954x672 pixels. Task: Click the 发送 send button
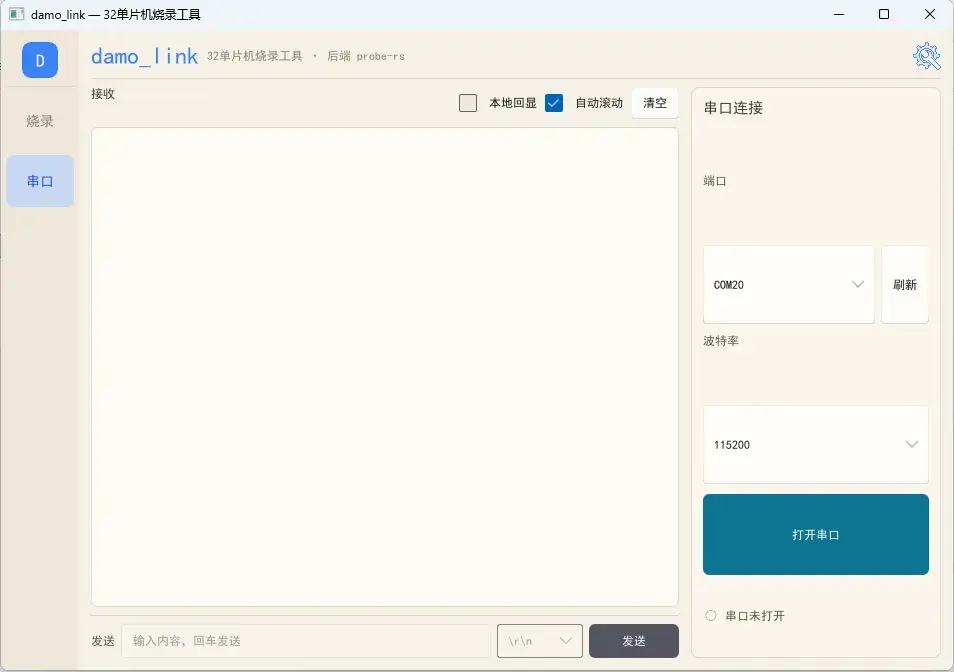pyautogui.click(x=633, y=641)
